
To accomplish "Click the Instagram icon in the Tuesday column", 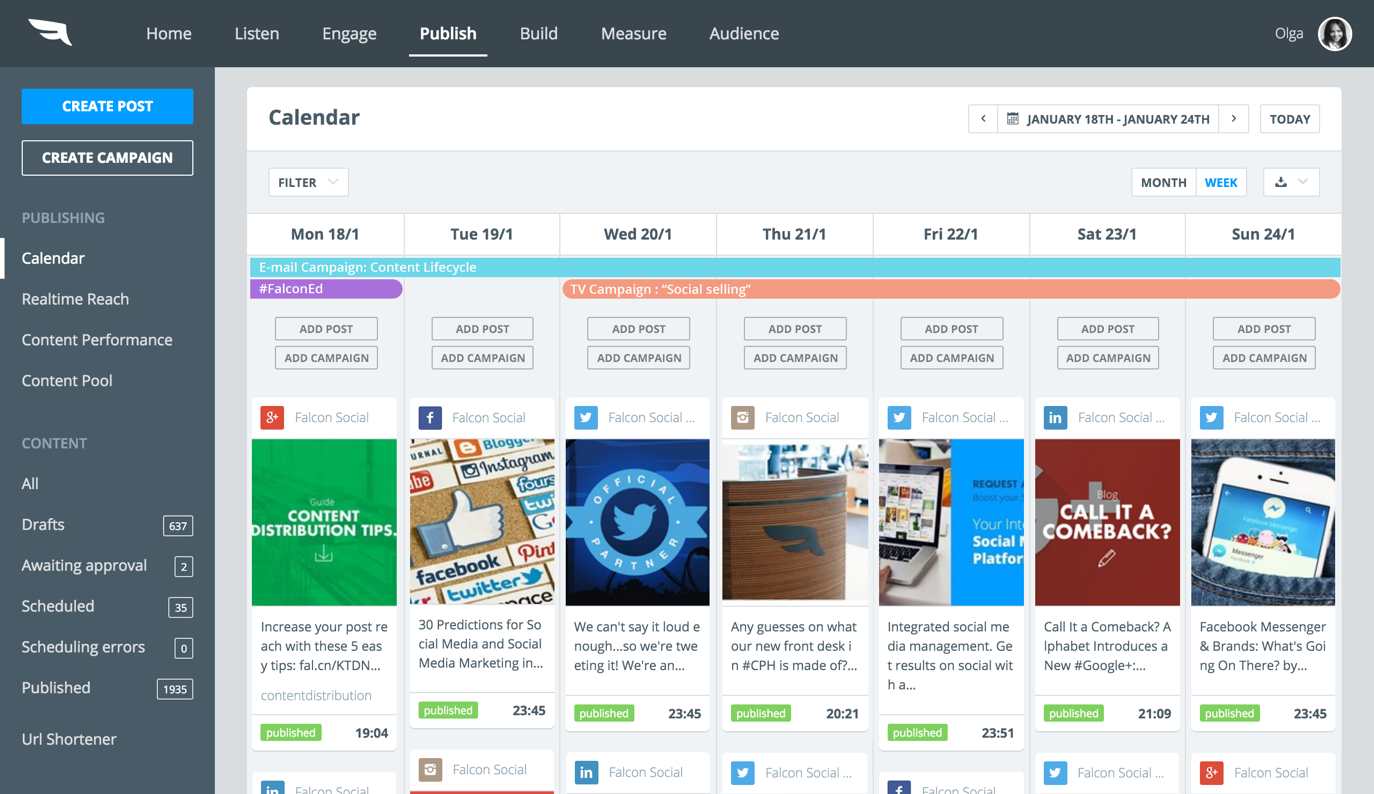I will [430, 769].
